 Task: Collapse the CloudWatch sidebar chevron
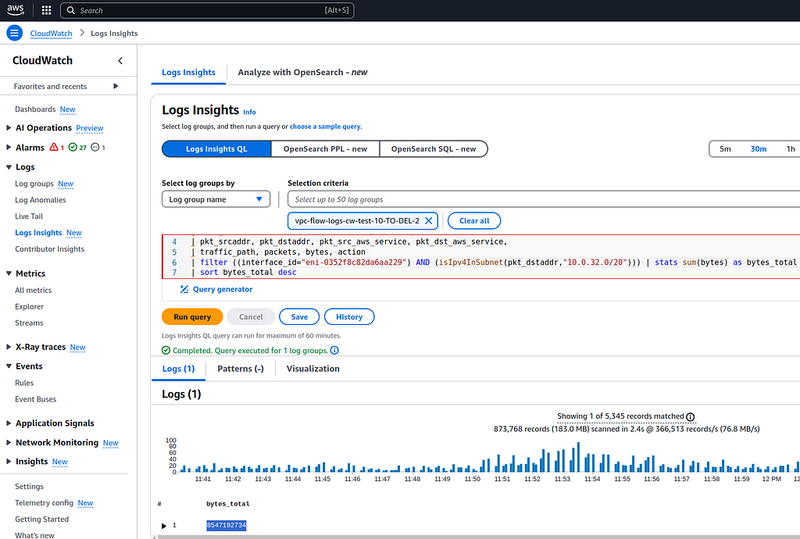(x=120, y=61)
